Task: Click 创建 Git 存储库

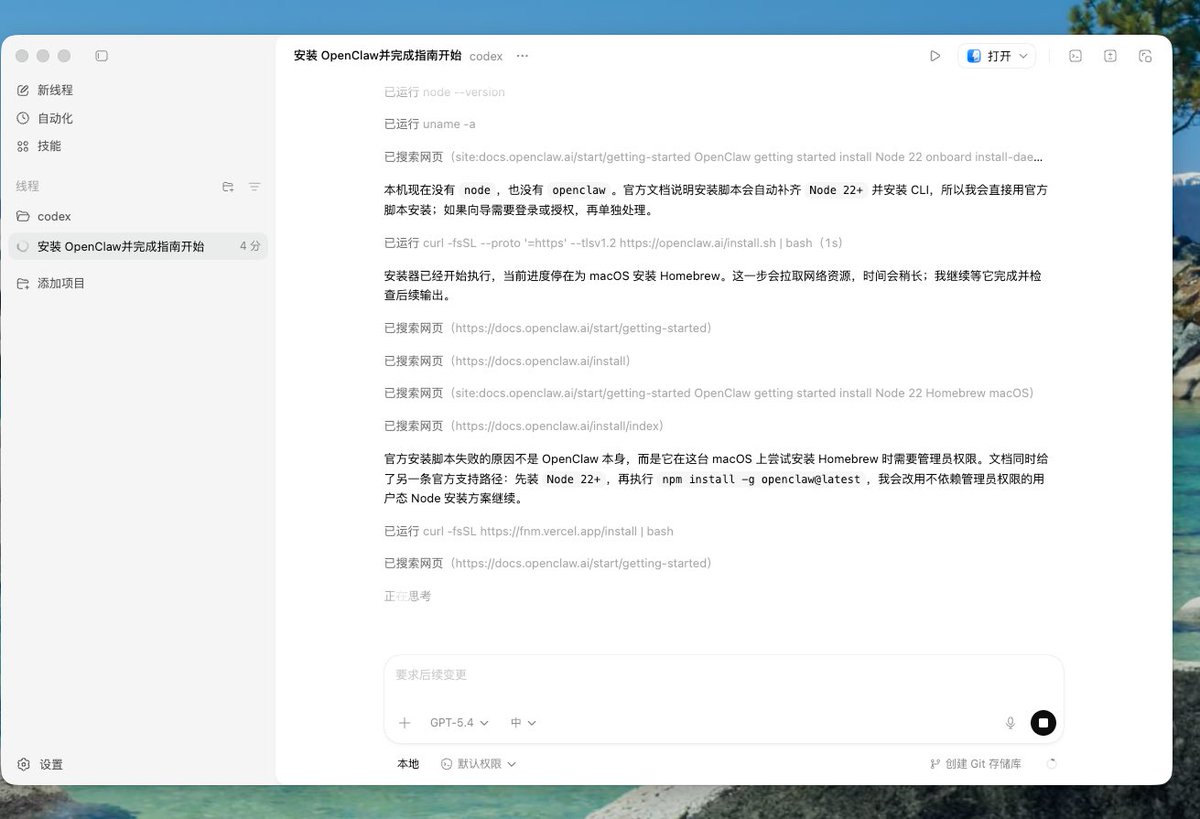Action: pyautogui.click(x=976, y=764)
